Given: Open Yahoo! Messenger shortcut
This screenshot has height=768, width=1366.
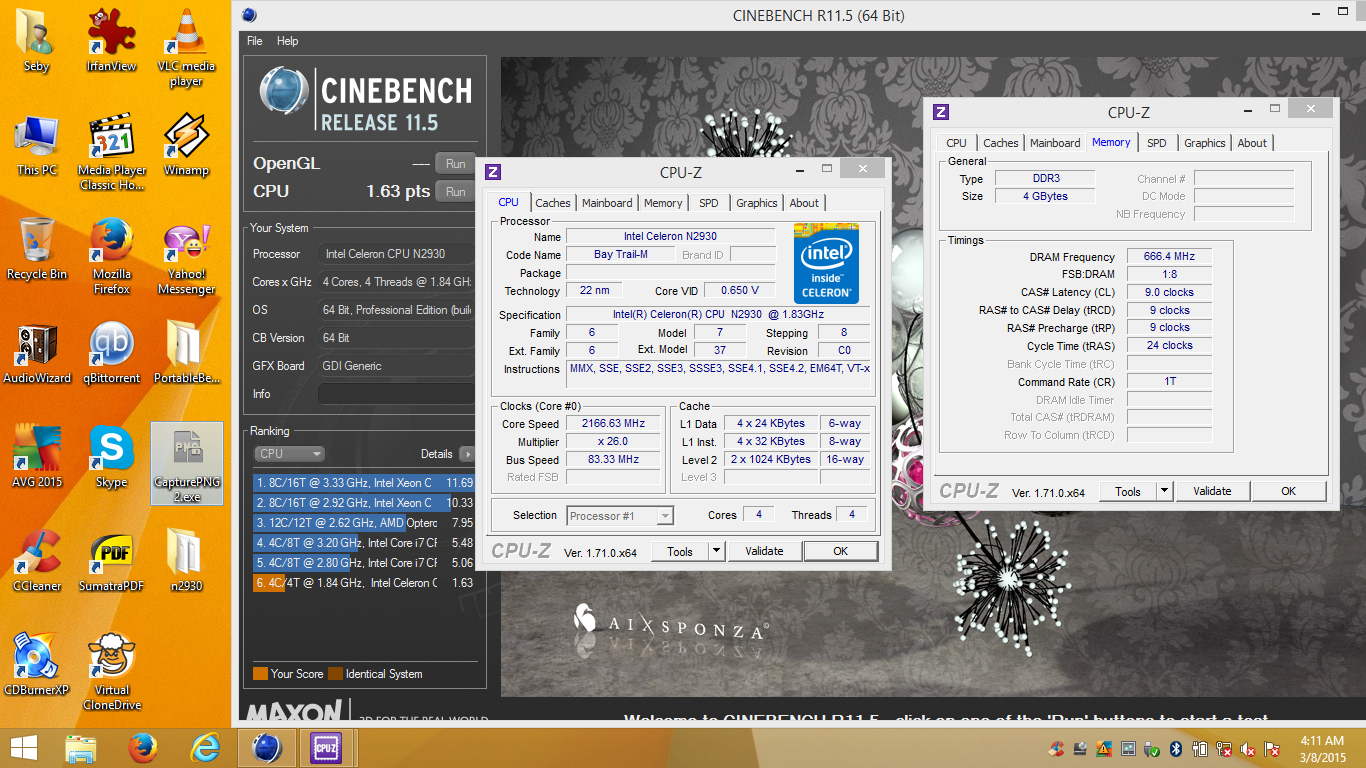Looking at the screenshot, I should [186, 256].
